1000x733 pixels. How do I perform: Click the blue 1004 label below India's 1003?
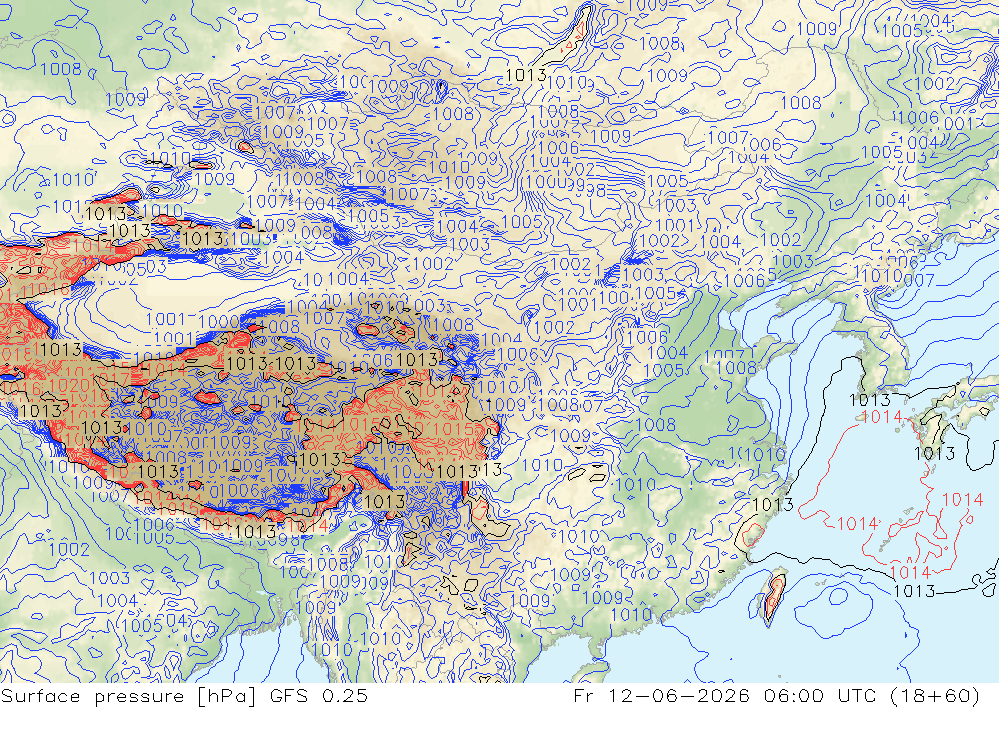[118, 601]
